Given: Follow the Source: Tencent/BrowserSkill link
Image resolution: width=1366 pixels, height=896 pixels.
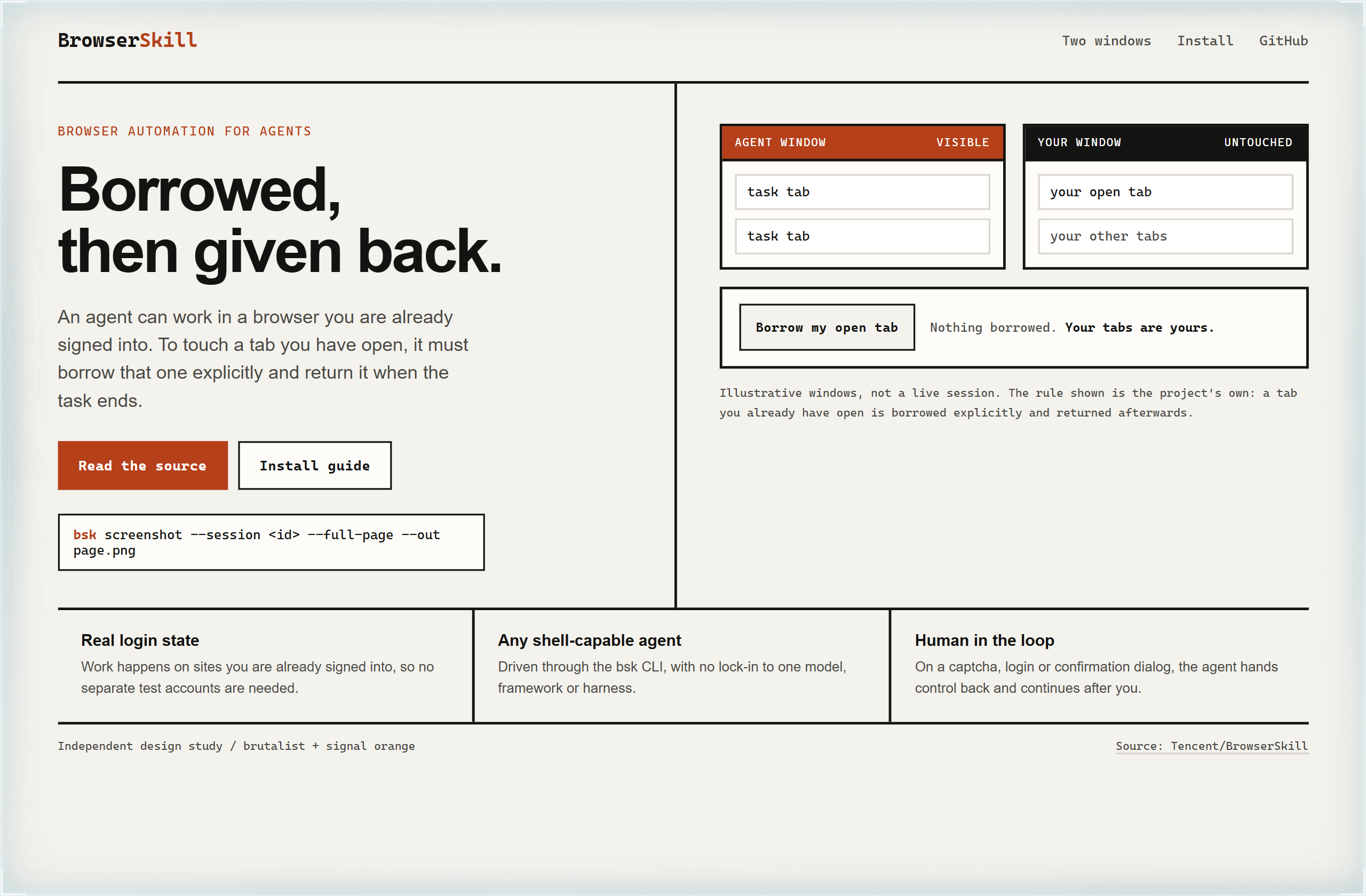Looking at the screenshot, I should point(1212,746).
